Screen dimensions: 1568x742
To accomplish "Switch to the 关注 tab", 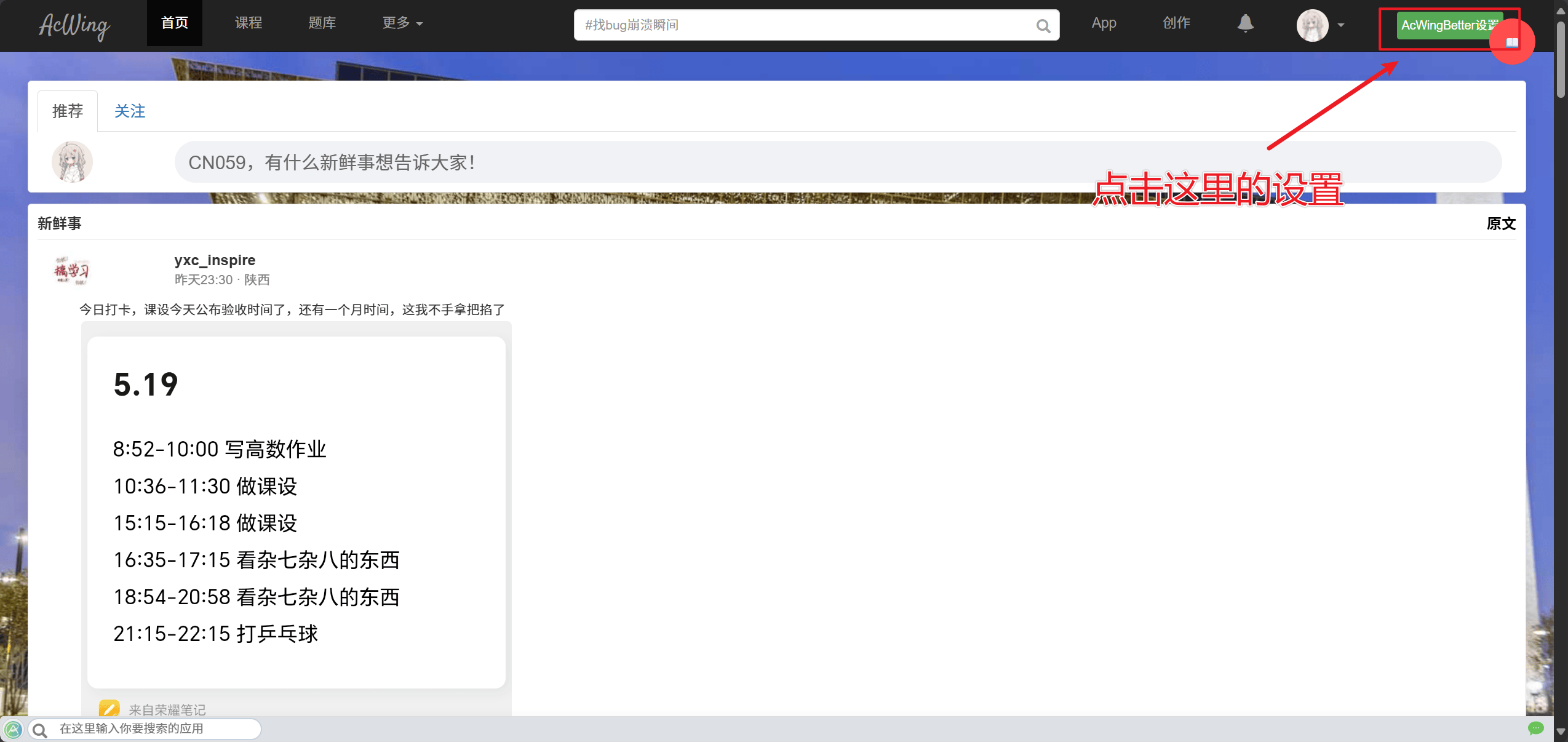I will [x=130, y=111].
